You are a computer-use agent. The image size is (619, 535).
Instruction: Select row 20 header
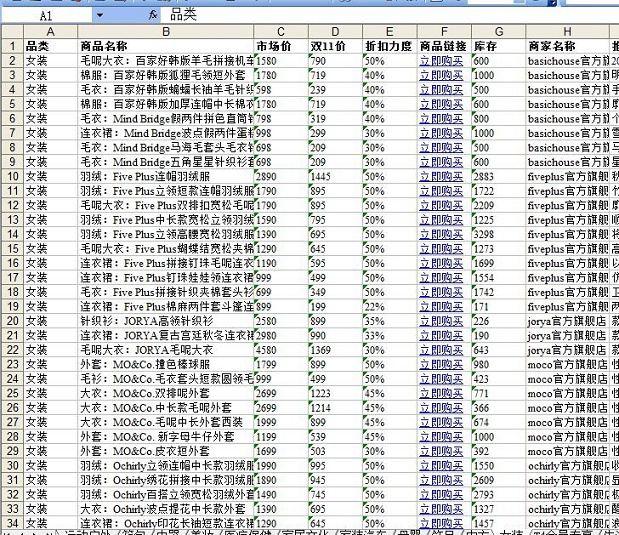pyautogui.click(x=12, y=321)
